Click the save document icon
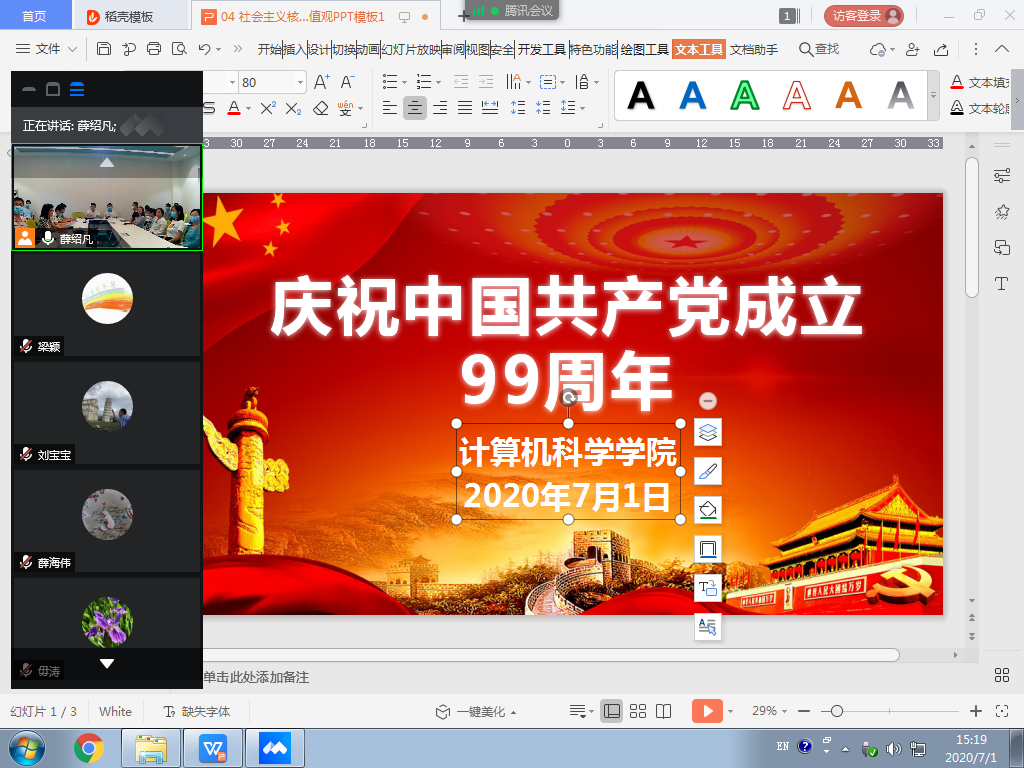The image size is (1024, 768). (x=104, y=49)
